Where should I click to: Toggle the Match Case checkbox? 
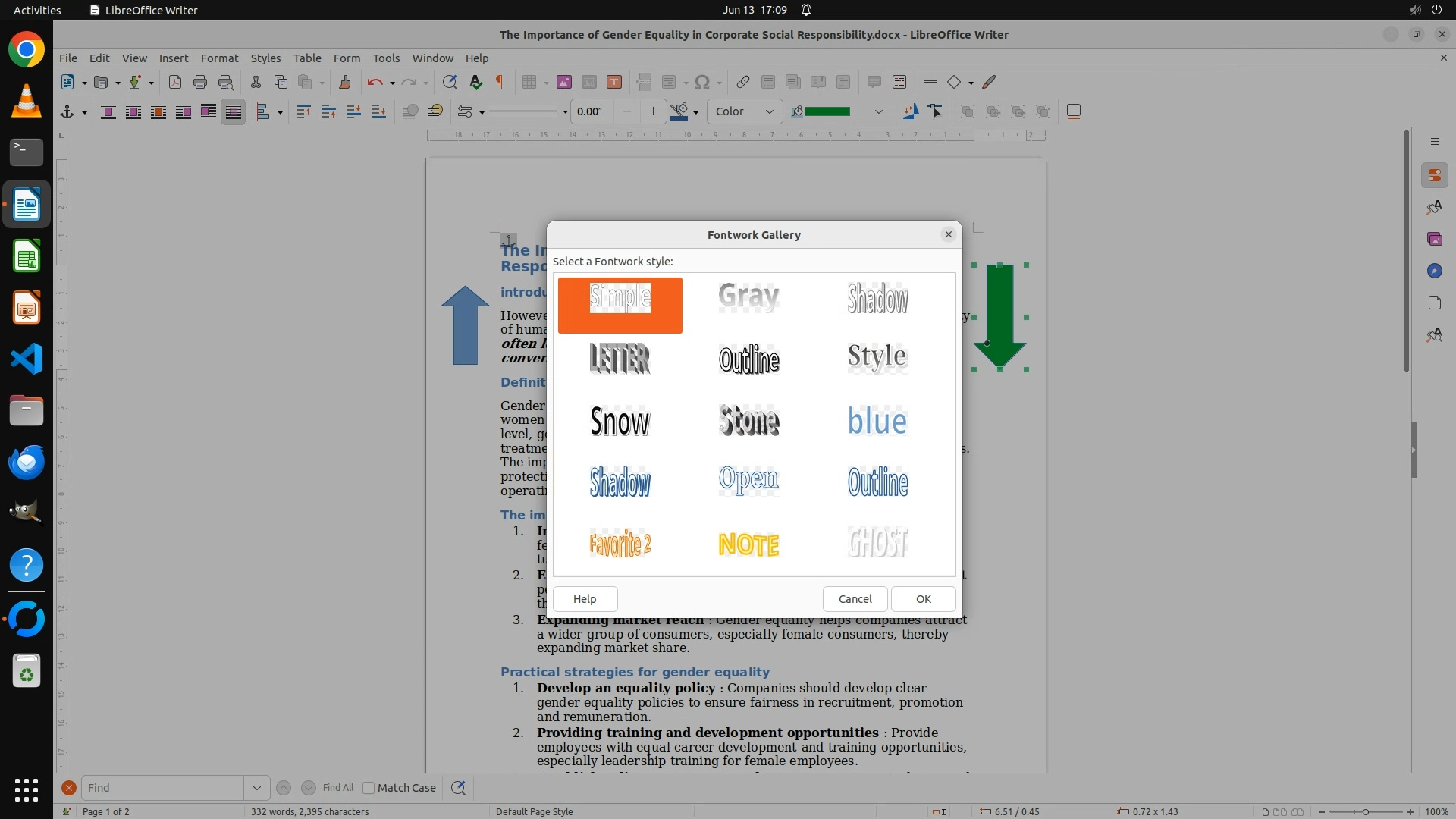pyautogui.click(x=369, y=788)
